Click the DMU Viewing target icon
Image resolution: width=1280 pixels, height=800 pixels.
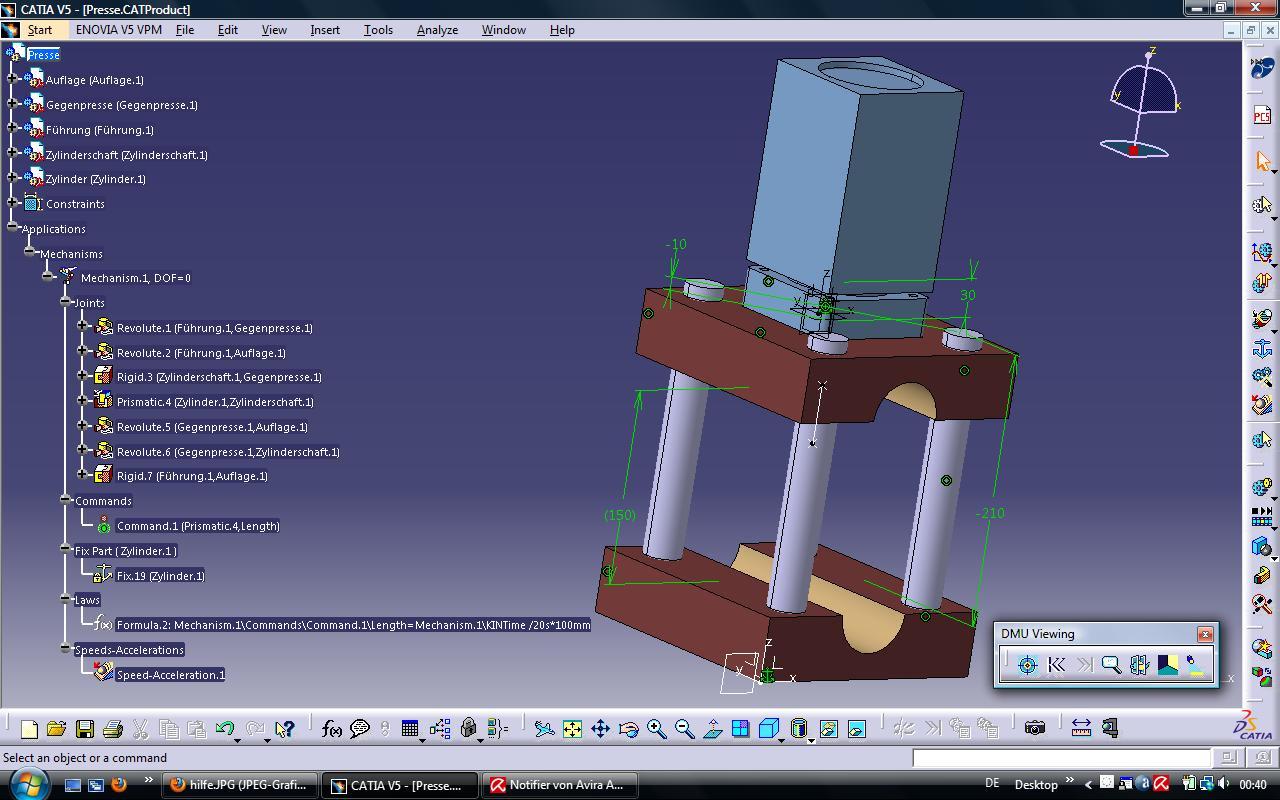[1027, 665]
